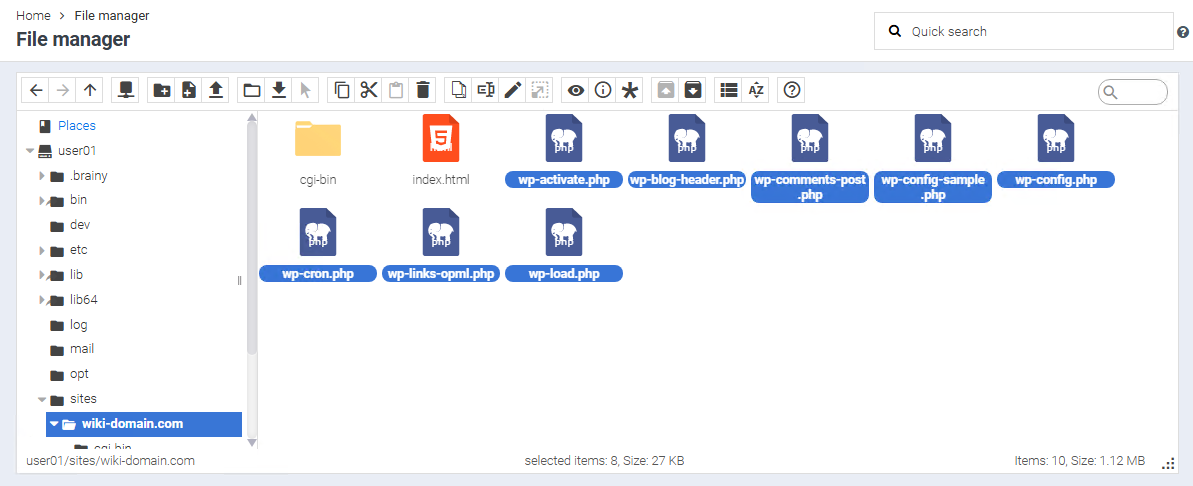Click File manager breadcrumb link
This screenshot has height=486, width=1193.
[x=112, y=15]
